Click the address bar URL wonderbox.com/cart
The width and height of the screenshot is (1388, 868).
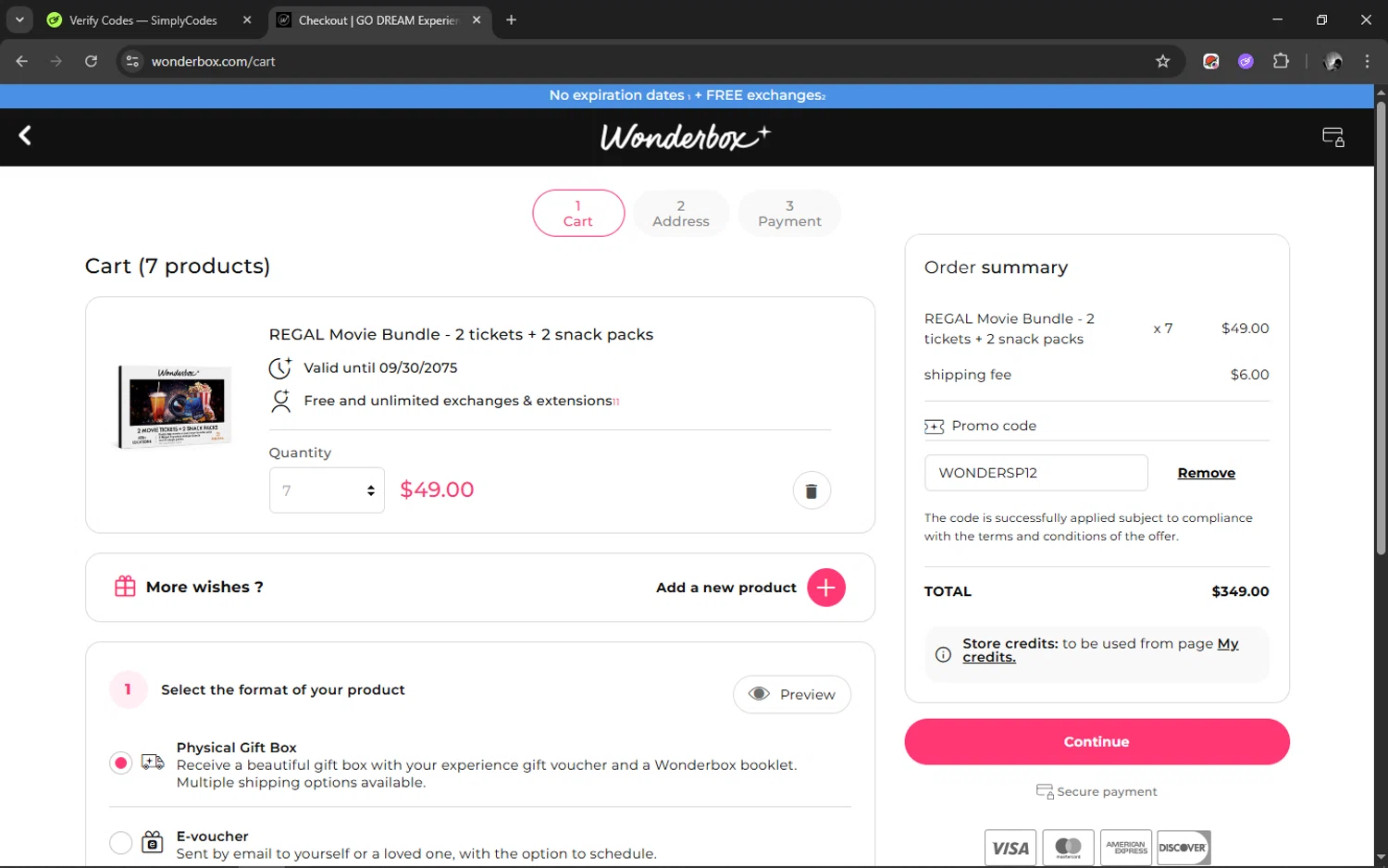(x=214, y=61)
